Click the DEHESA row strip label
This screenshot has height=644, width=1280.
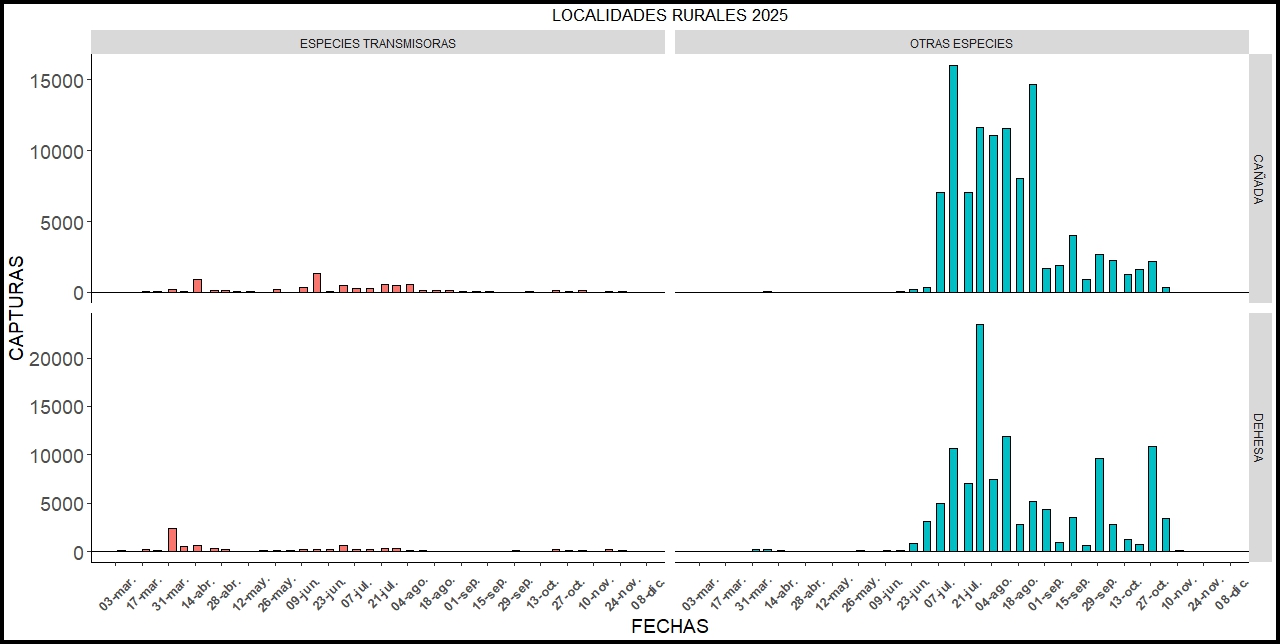(x=1258, y=437)
